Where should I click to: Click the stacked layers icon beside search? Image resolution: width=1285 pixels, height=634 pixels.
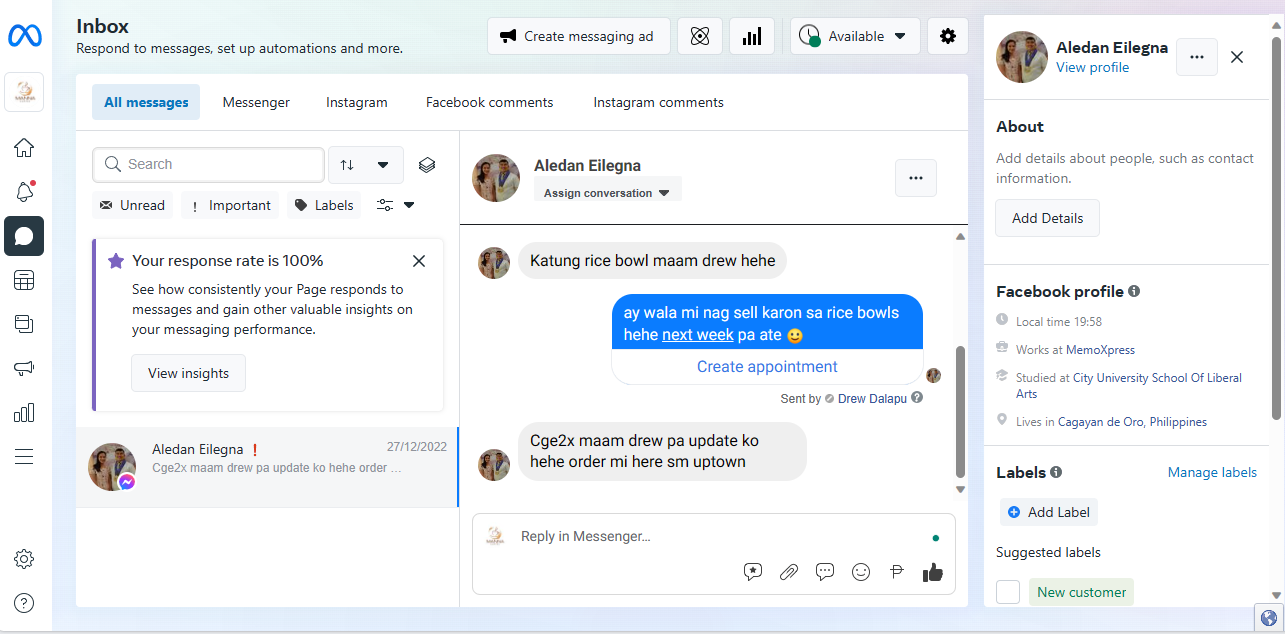point(427,165)
